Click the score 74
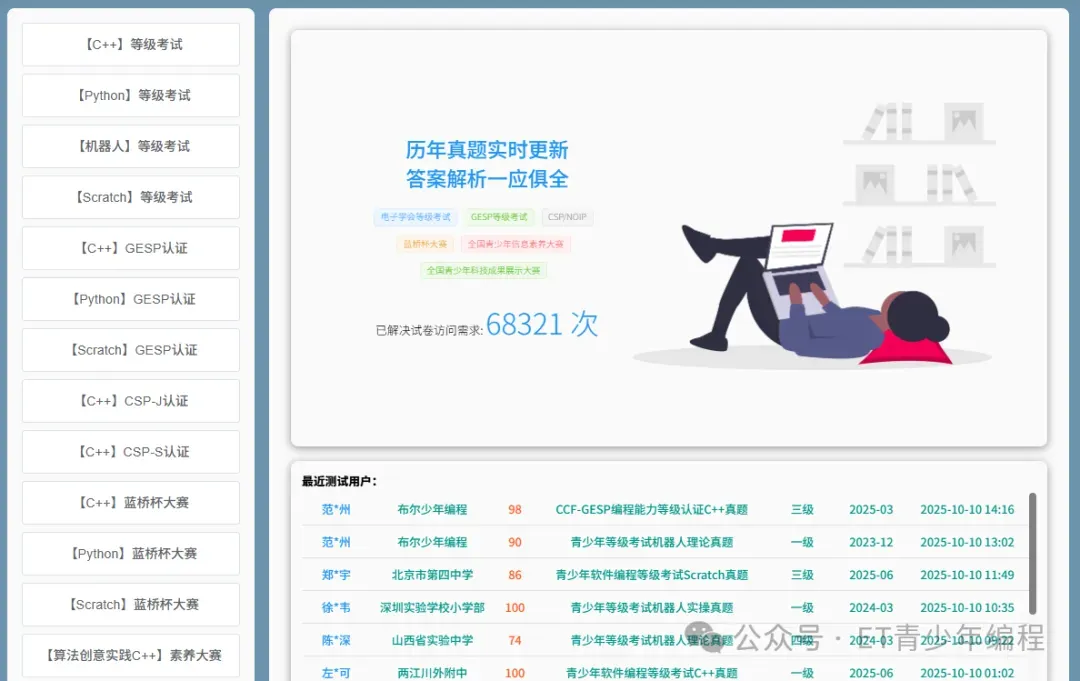 [515, 640]
